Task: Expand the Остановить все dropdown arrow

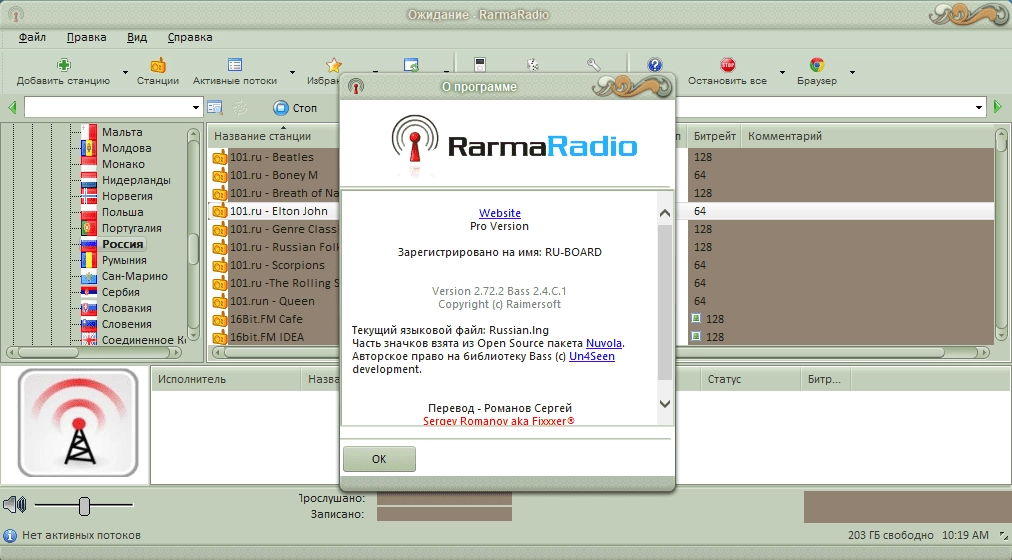Action: point(782,72)
